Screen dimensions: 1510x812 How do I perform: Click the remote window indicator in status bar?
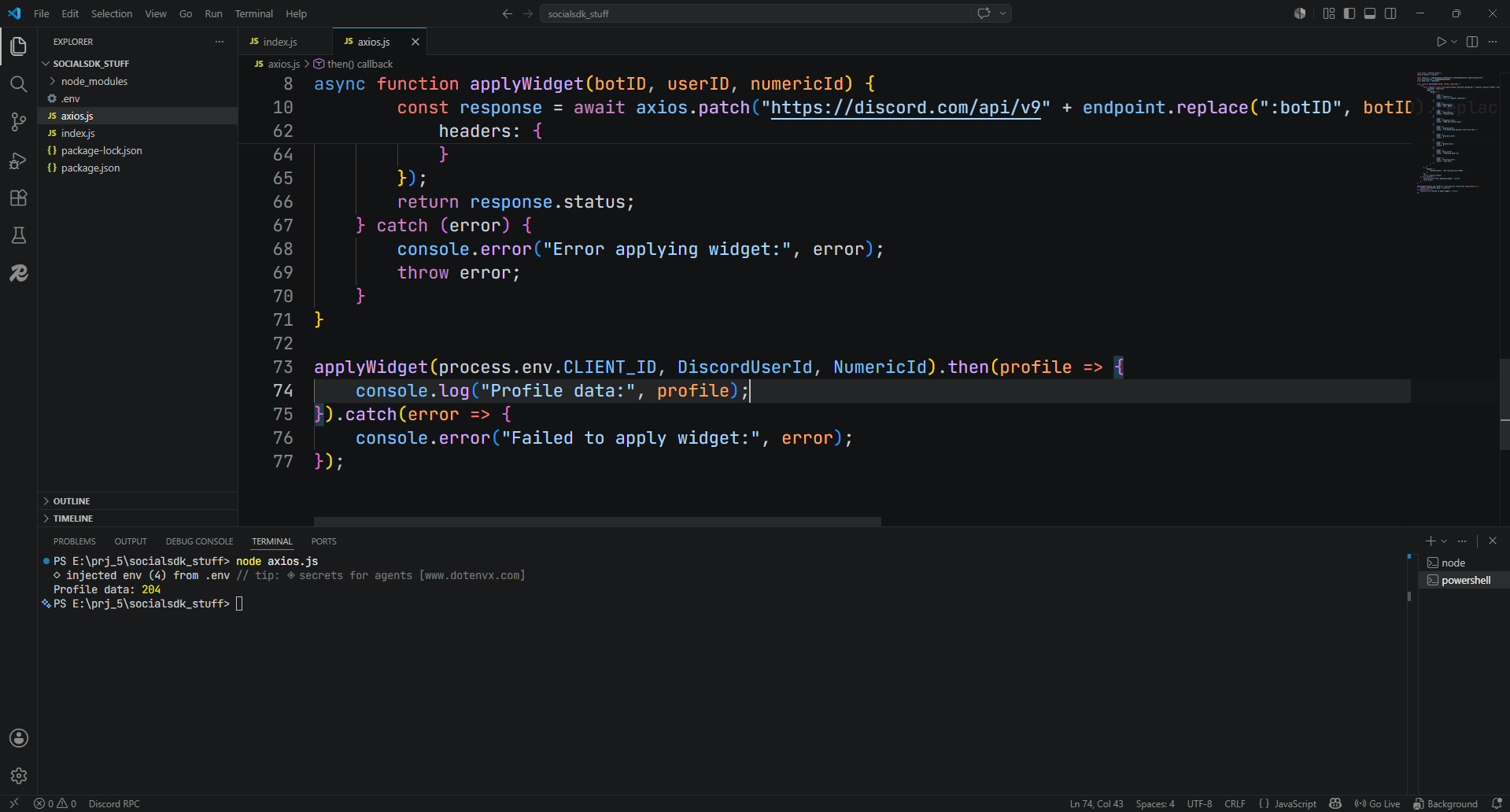tap(13, 803)
